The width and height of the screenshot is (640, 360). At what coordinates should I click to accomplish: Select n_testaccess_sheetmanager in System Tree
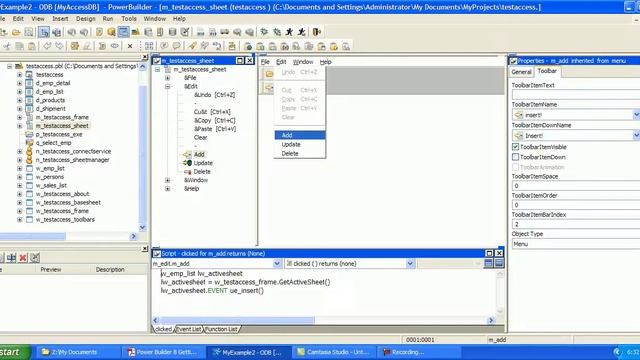(x=72, y=160)
